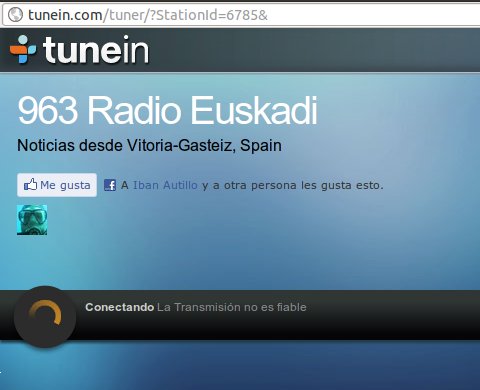Open the home page via tunein wordmark
Screen dimensions: 480x390
click(96, 50)
